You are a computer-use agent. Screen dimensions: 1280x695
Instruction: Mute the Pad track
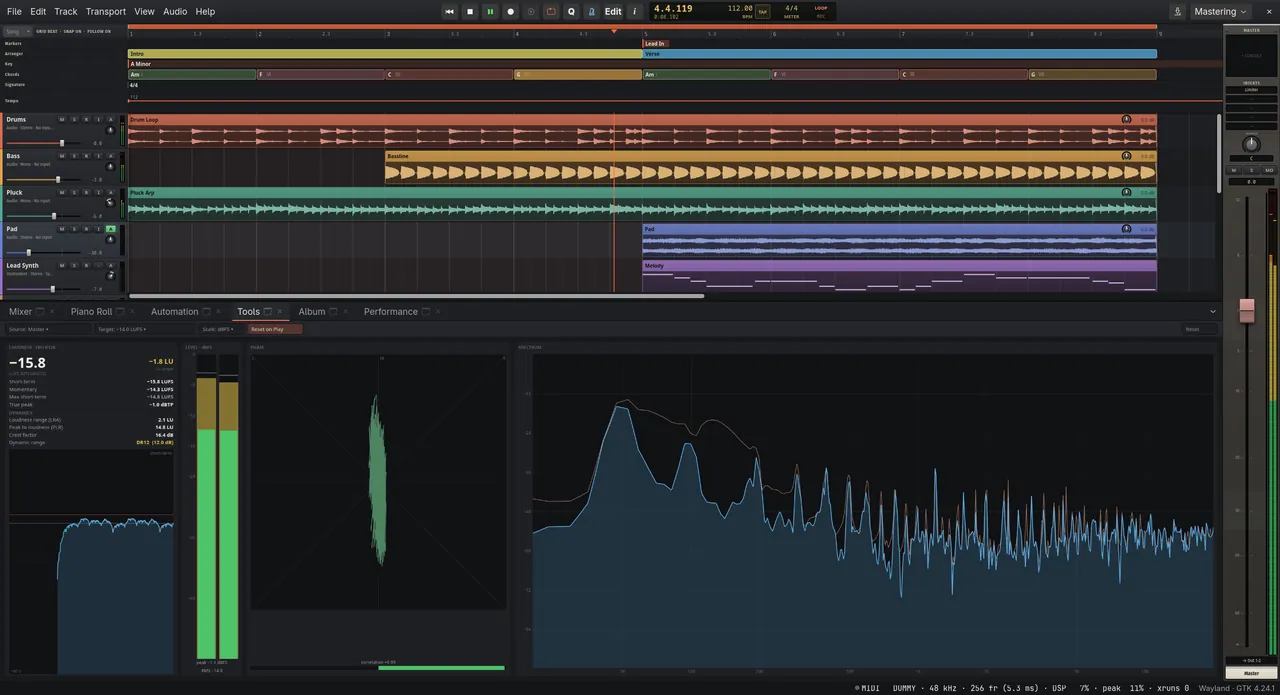coord(62,229)
